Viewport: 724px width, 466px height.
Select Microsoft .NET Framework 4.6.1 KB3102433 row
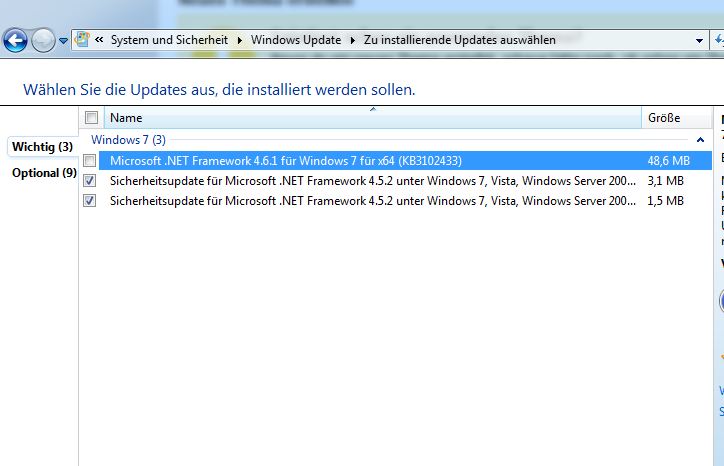pyautogui.click(x=405, y=161)
